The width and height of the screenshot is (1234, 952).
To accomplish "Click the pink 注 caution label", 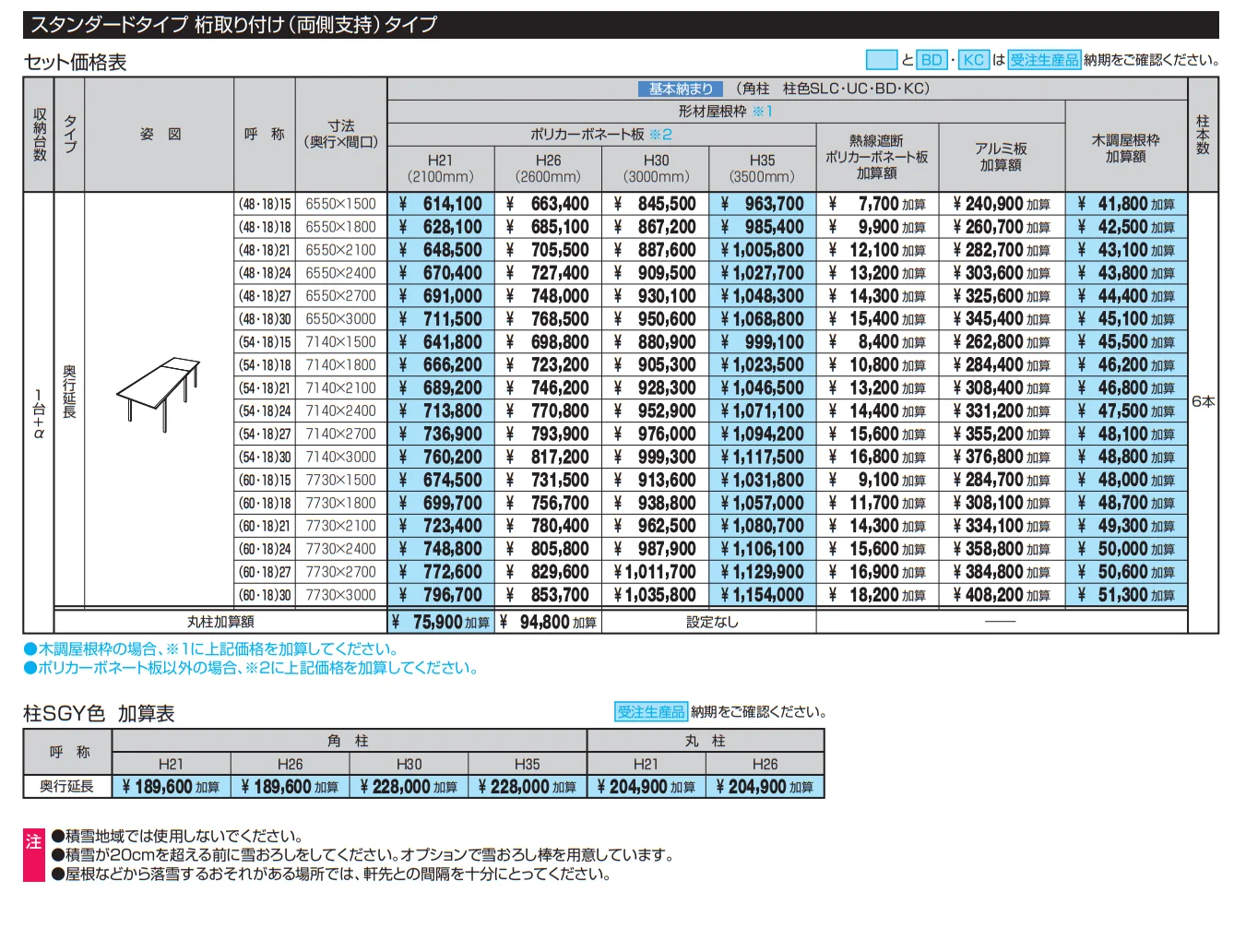I will pyautogui.click(x=34, y=855).
